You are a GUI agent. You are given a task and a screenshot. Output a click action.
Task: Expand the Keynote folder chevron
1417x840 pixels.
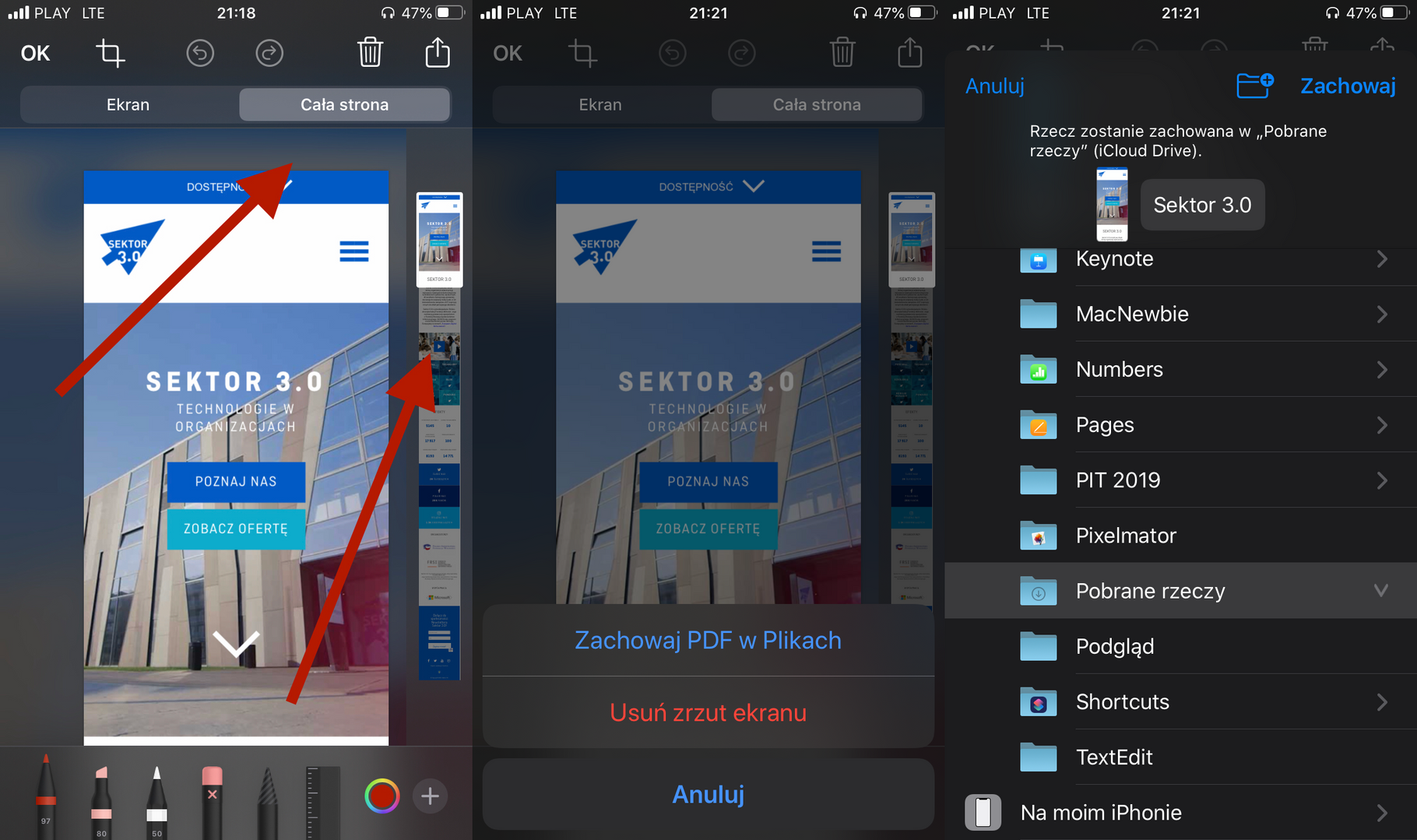(1381, 259)
